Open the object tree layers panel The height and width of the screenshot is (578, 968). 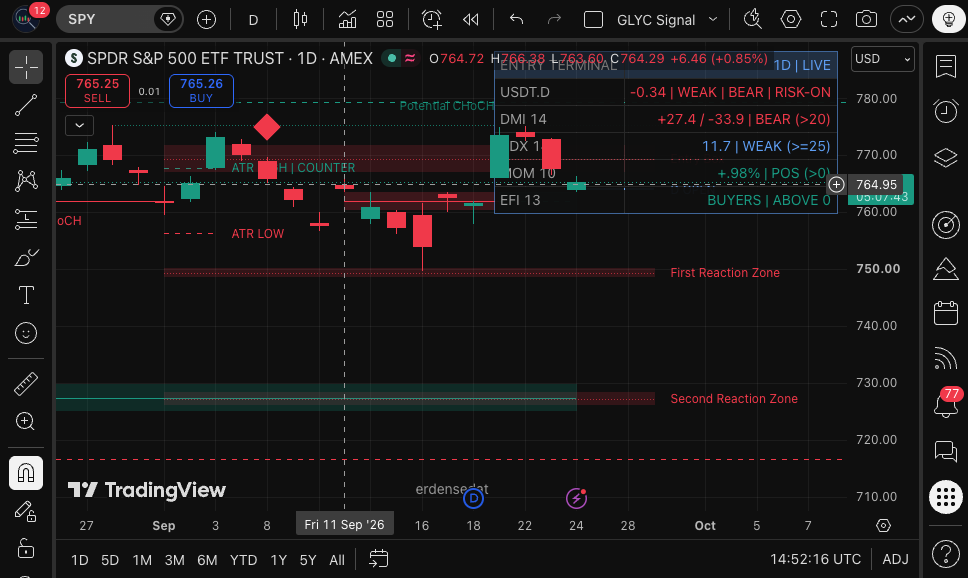pyautogui.click(x=946, y=157)
